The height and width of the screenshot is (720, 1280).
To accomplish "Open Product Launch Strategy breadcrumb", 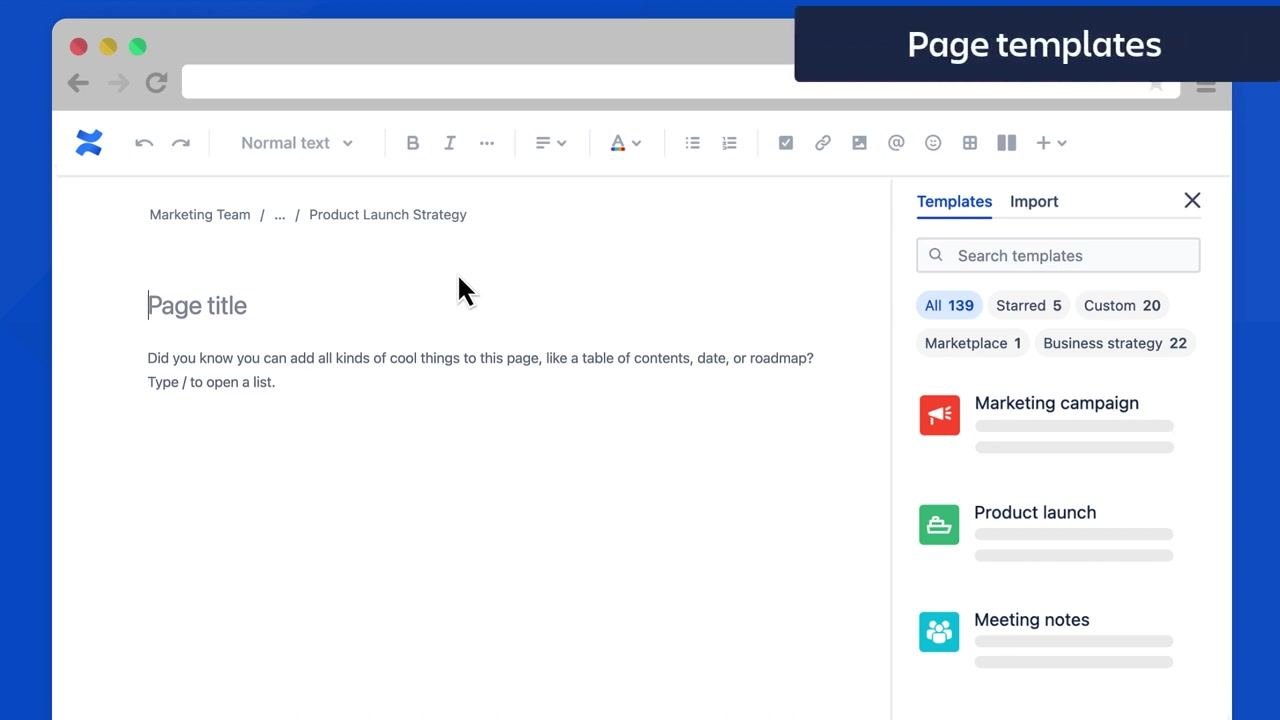I will pos(388,214).
